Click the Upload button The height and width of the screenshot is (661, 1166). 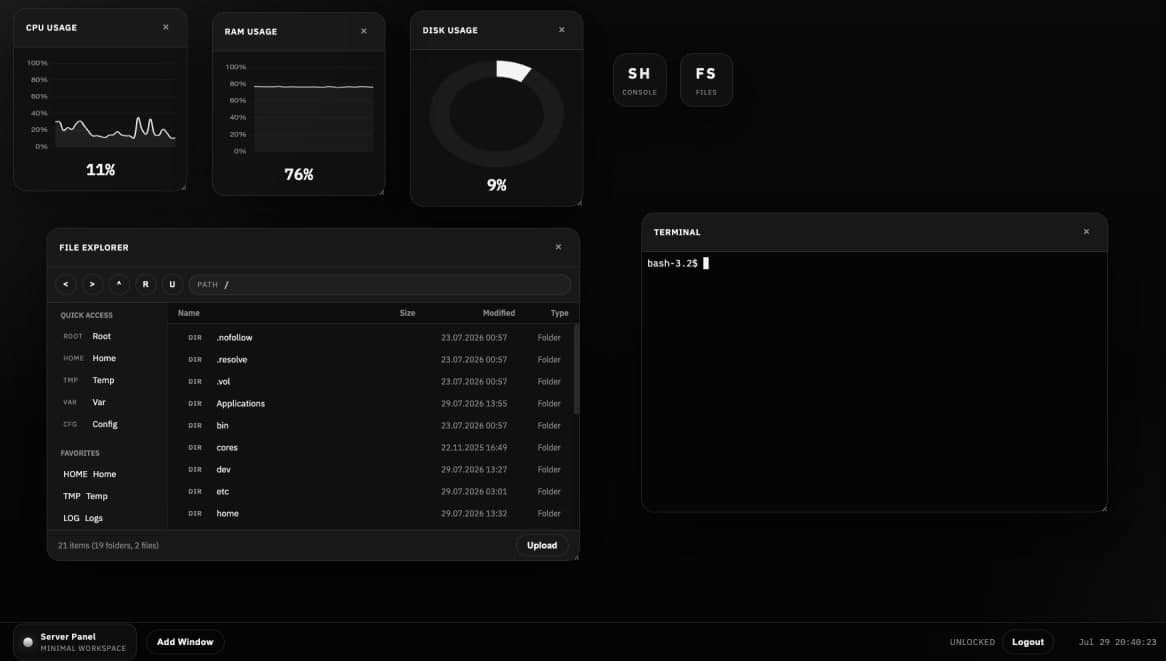(542, 546)
